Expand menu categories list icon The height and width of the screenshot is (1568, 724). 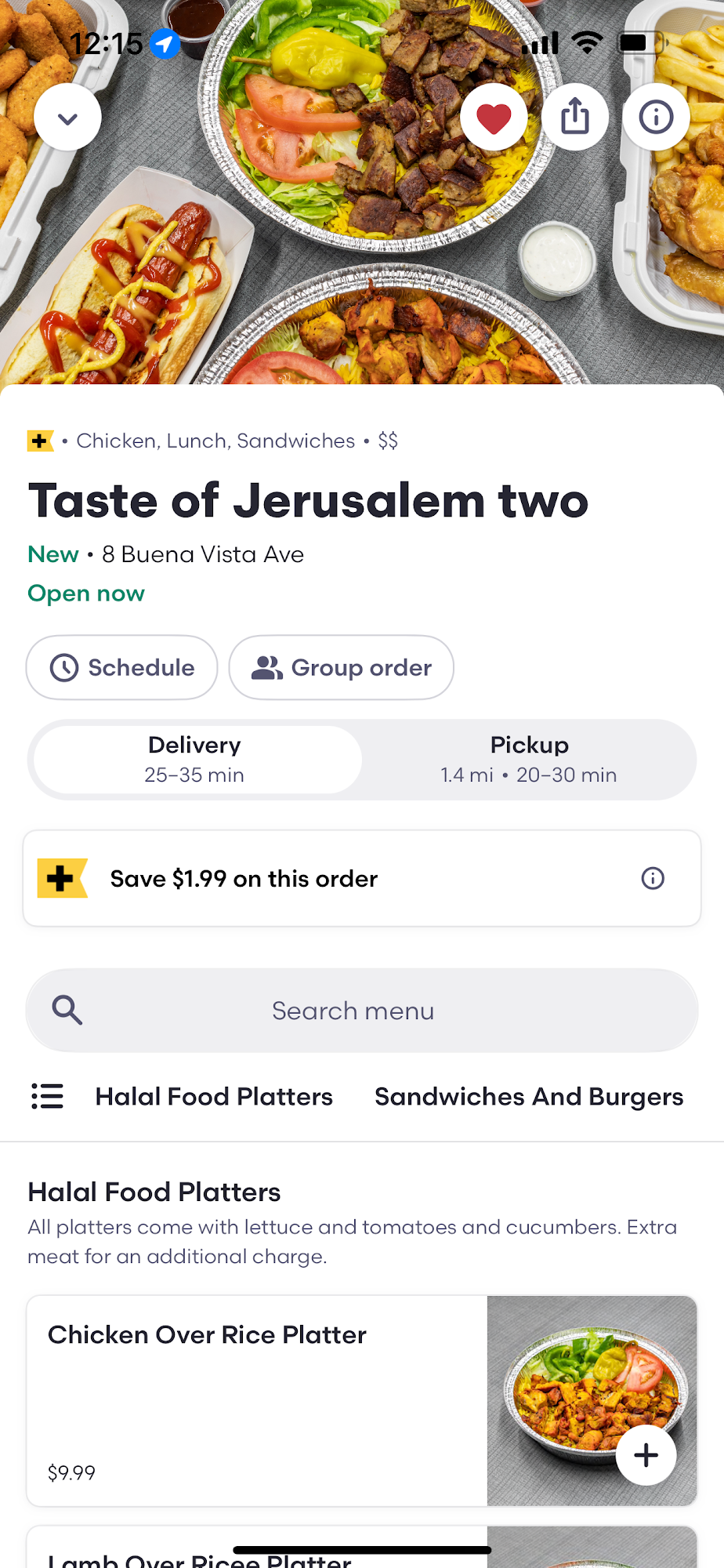(47, 1096)
